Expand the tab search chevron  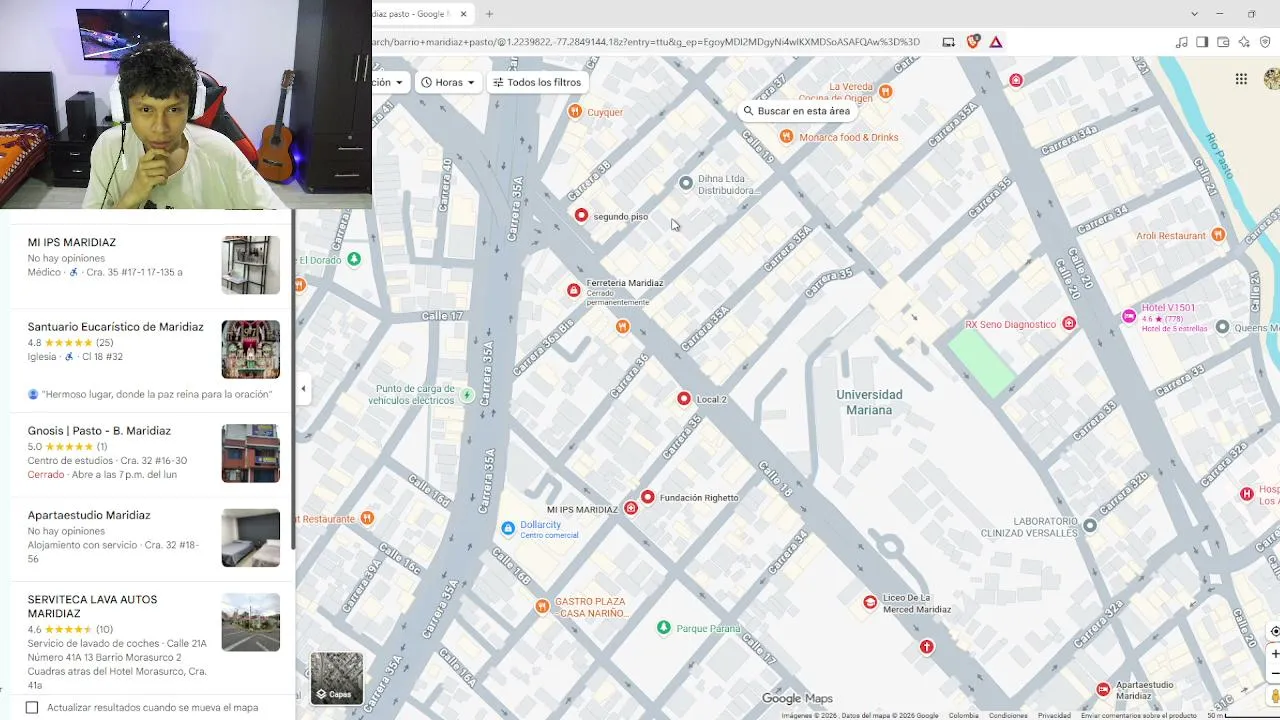[x=1194, y=14]
